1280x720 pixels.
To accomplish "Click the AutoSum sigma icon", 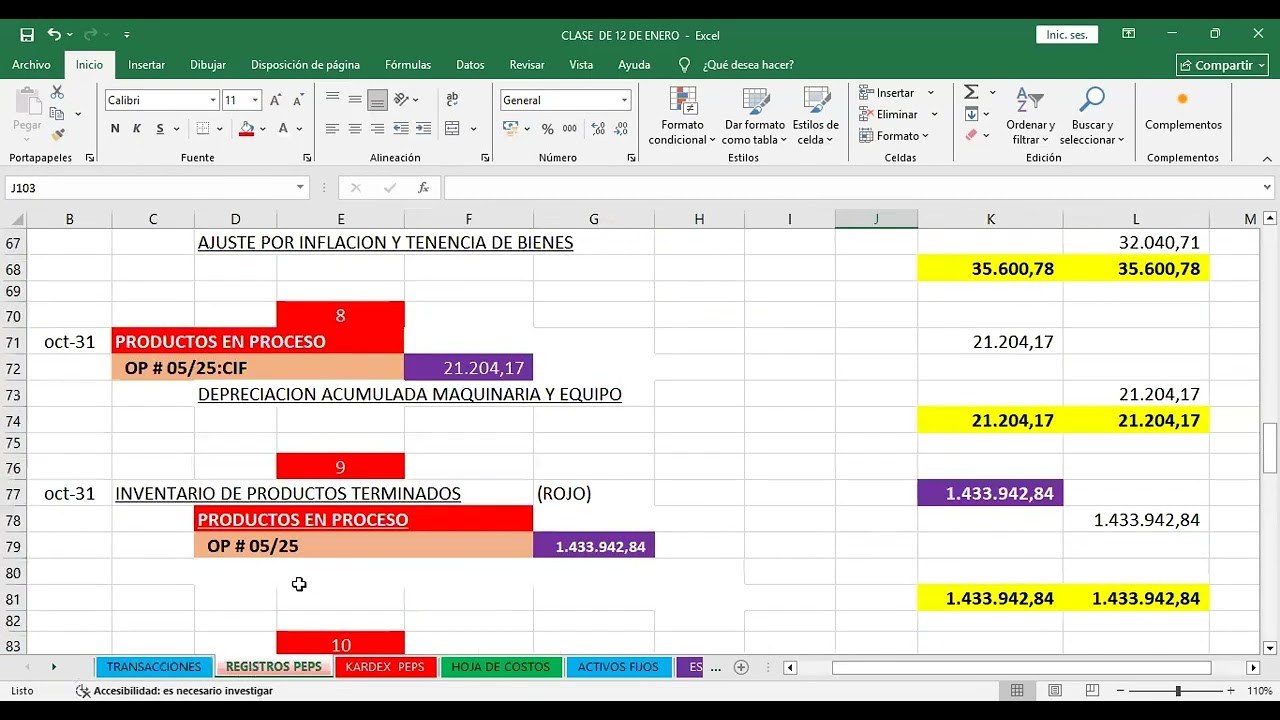I will 971,92.
